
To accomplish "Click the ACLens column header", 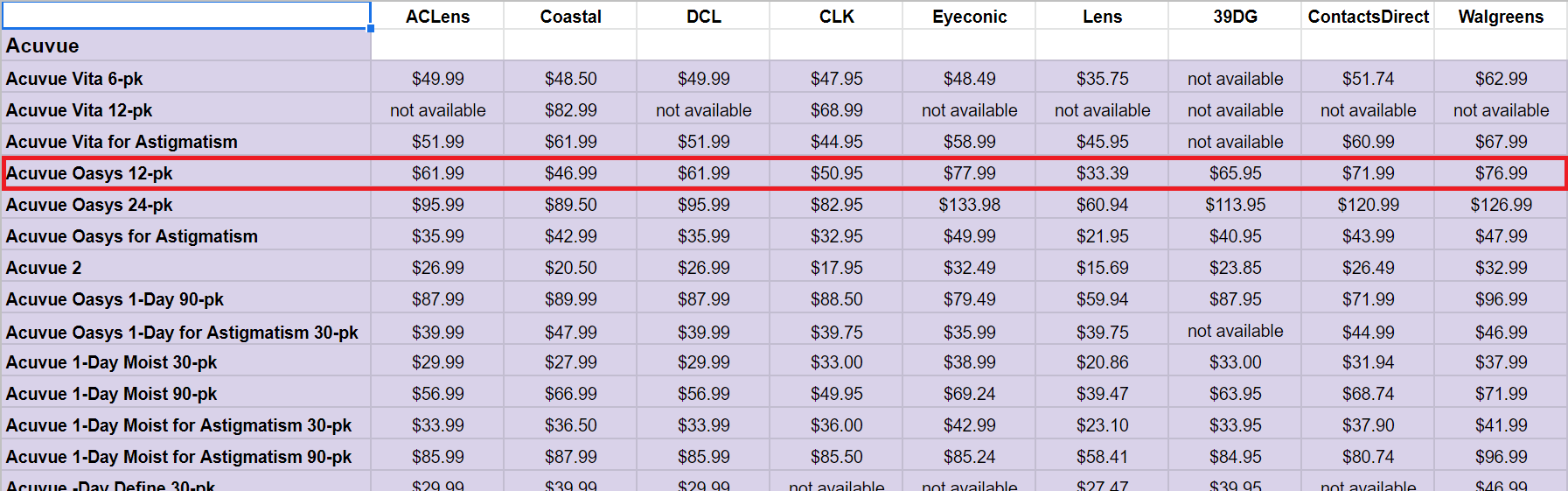I will [x=437, y=16].
